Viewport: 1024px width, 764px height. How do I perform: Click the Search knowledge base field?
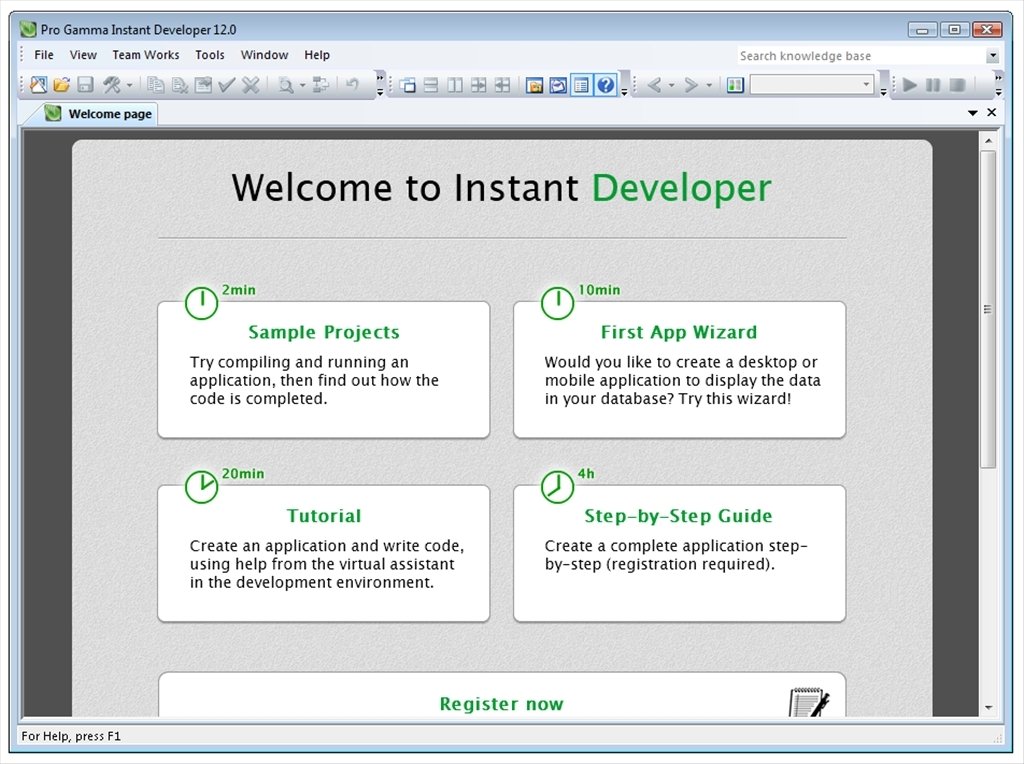(x=861, y=56)
